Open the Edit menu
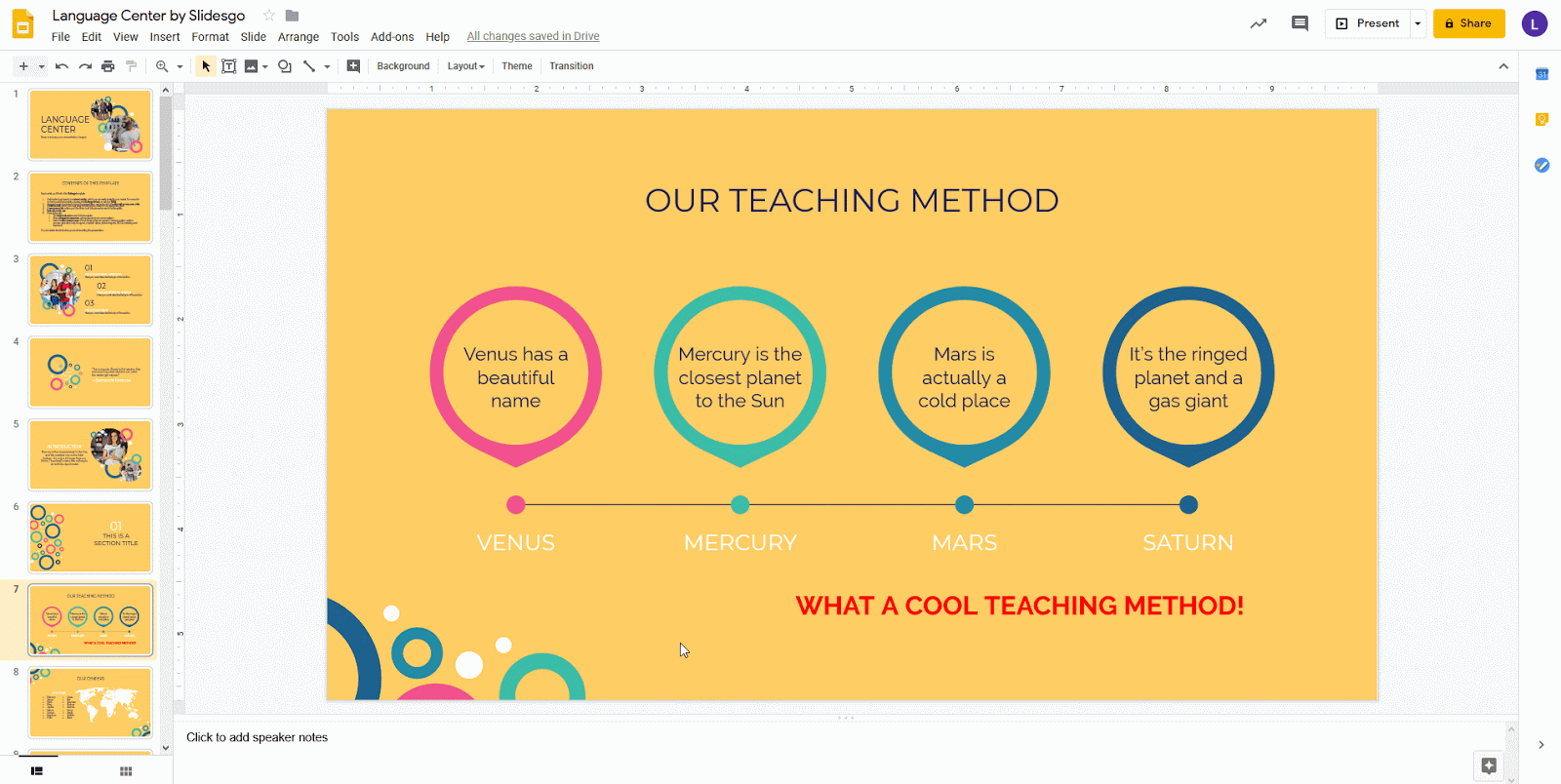This screenshot has width=1561, height=784. (x=92, y=37)
